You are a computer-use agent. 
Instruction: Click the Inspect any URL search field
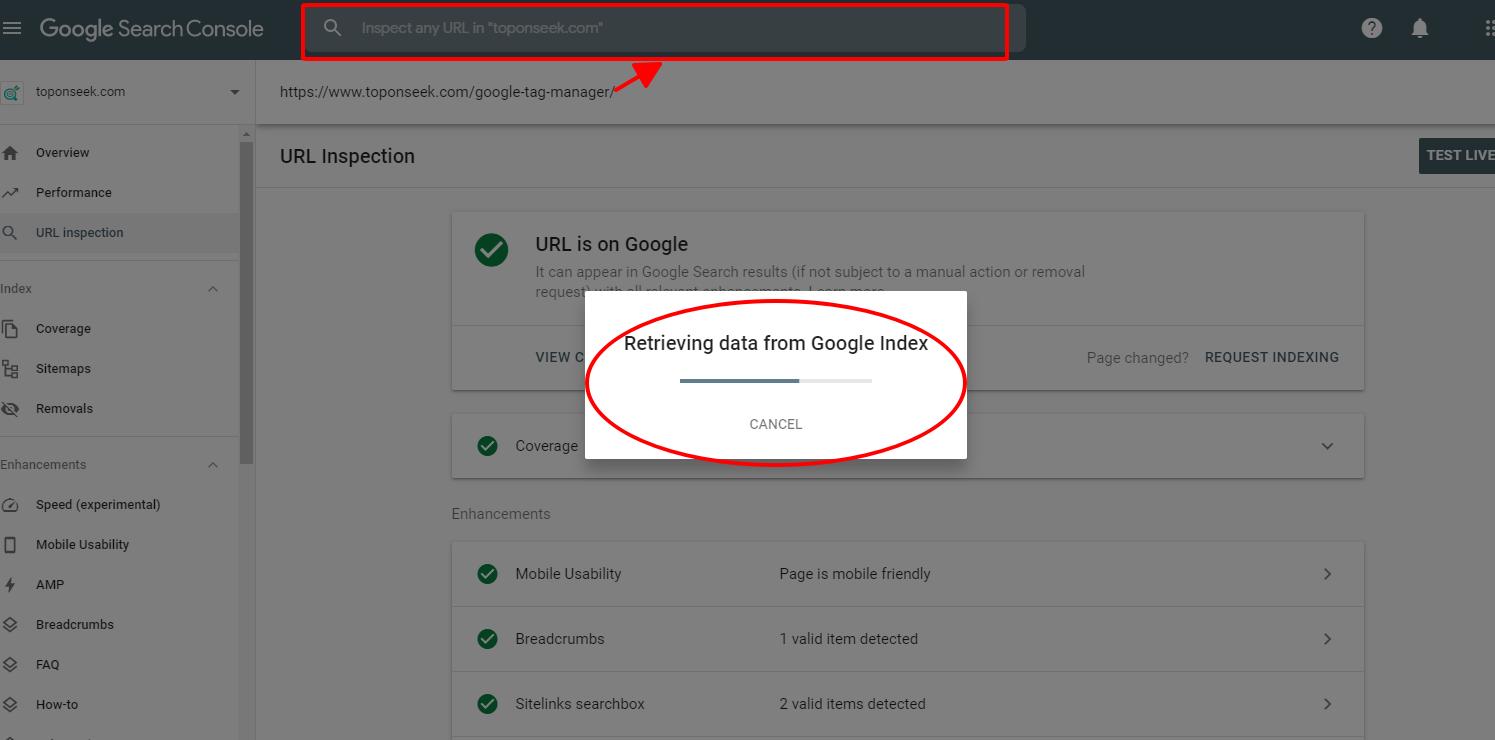[660, 28]
